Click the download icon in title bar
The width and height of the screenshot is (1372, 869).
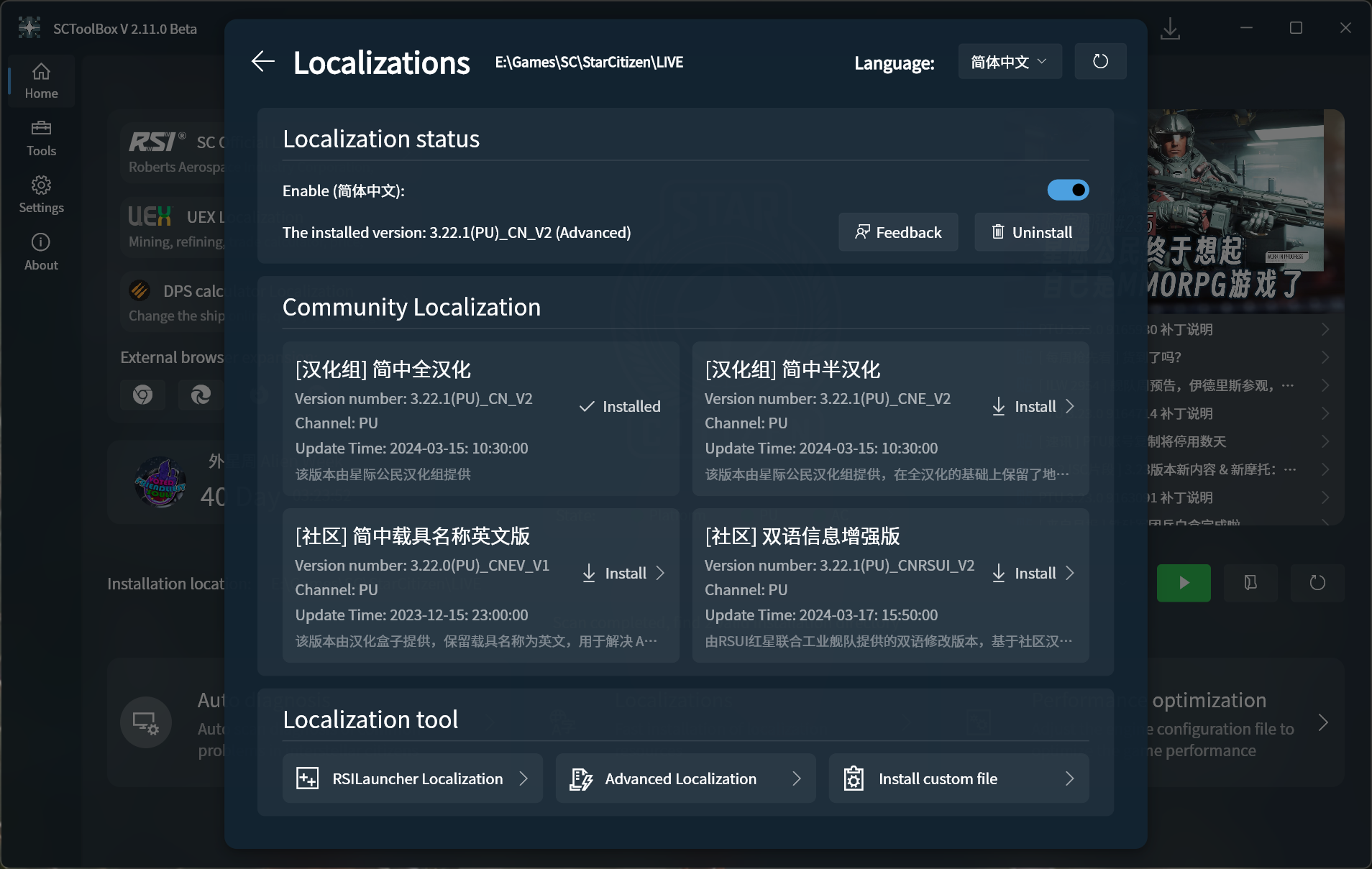tap(1170, 29)
